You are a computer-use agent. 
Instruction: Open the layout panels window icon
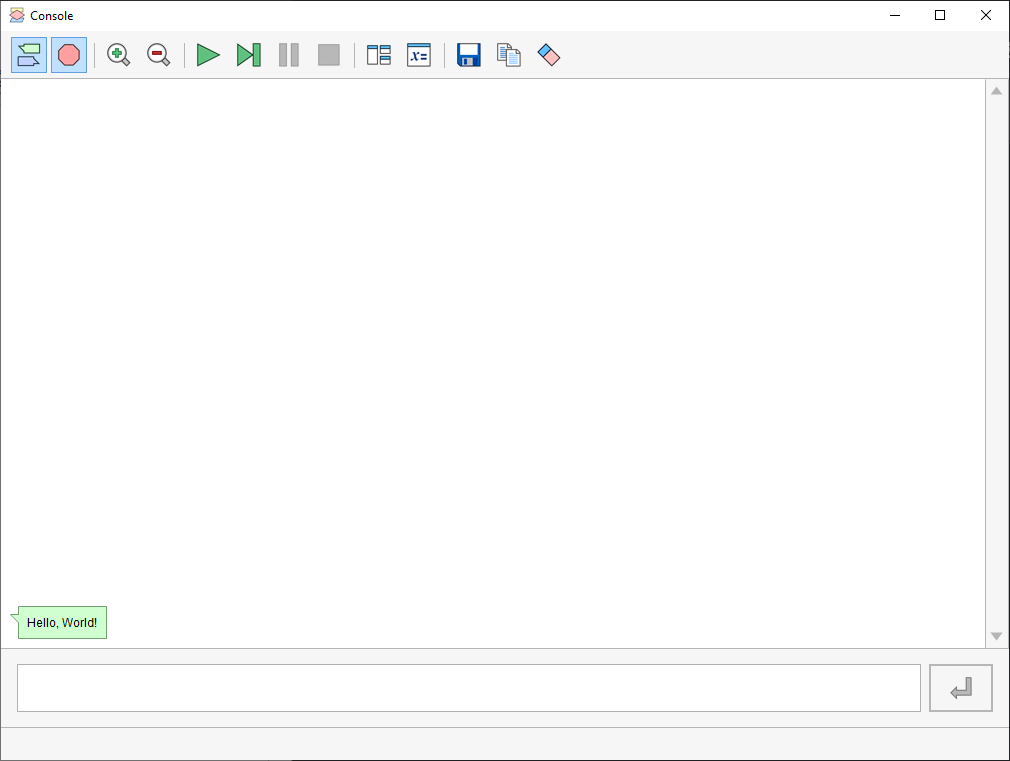(x=379, y=55)
